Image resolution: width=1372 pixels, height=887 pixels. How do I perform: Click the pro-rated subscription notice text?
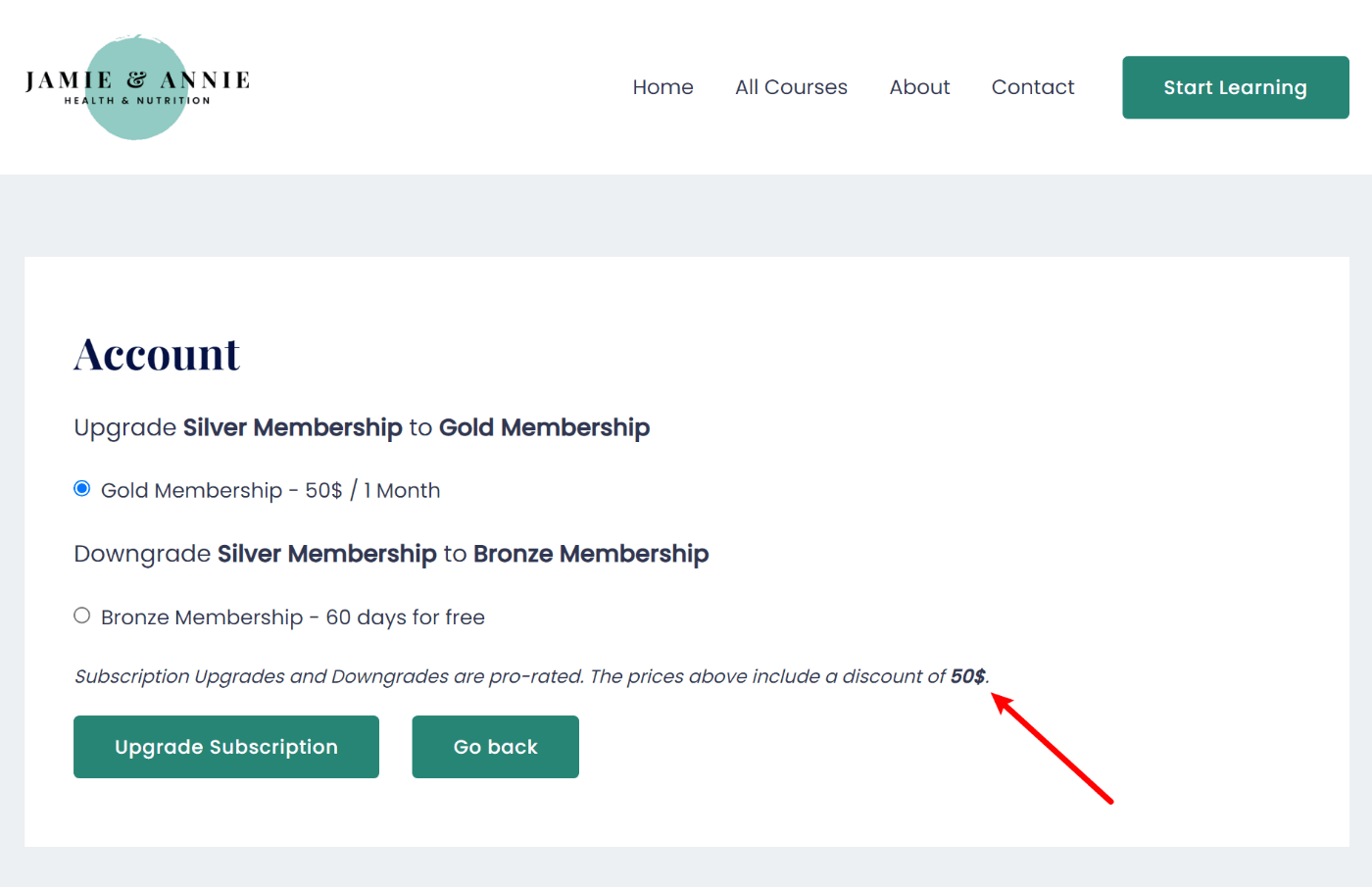[x=510, y=676]
